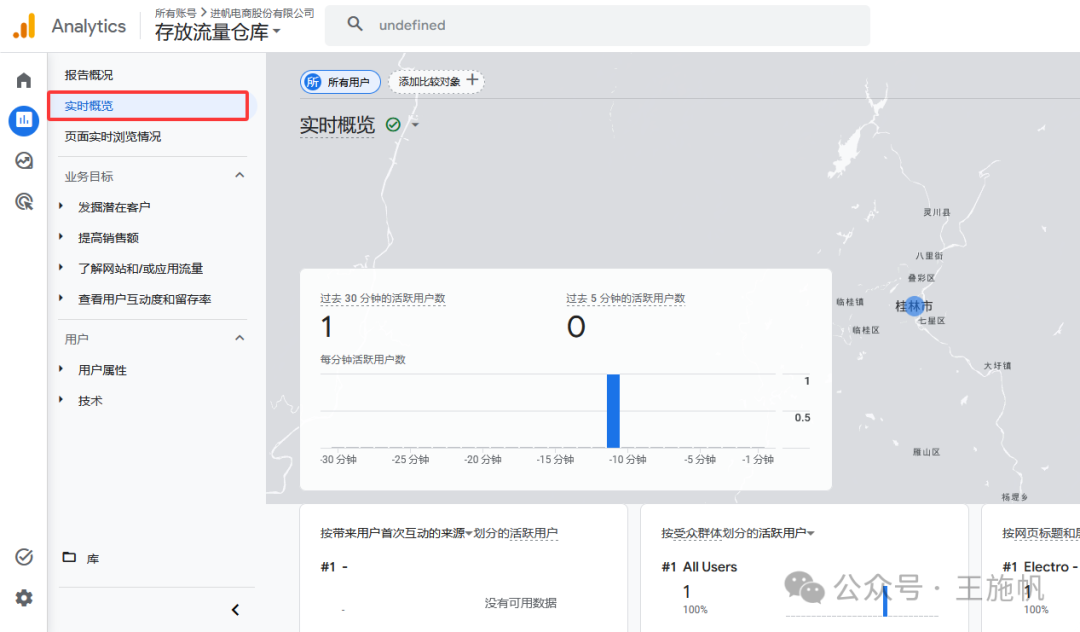Image resolution: width=1080 pixels, height=632 pixels.
Task: Click the Google Analytics logo
Action: click(x=24, y=26)
